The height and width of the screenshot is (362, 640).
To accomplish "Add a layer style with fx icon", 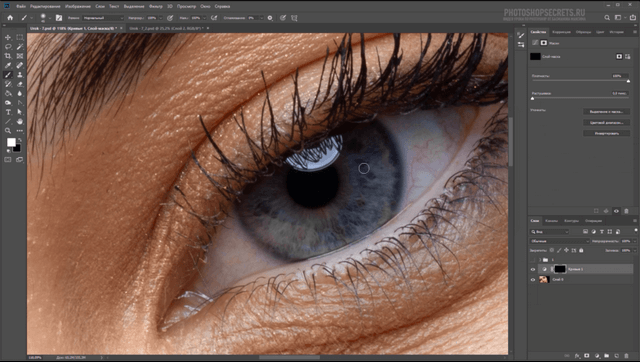I will [577, 356].
